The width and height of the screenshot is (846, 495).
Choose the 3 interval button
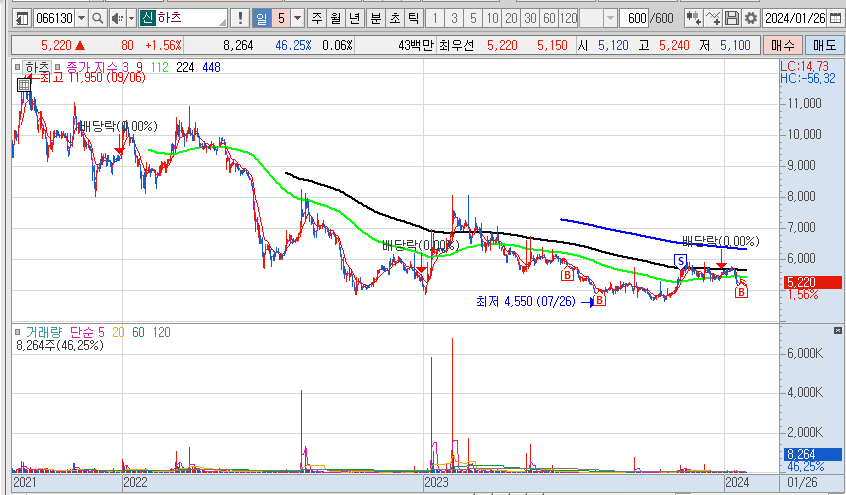click(454, 18)
